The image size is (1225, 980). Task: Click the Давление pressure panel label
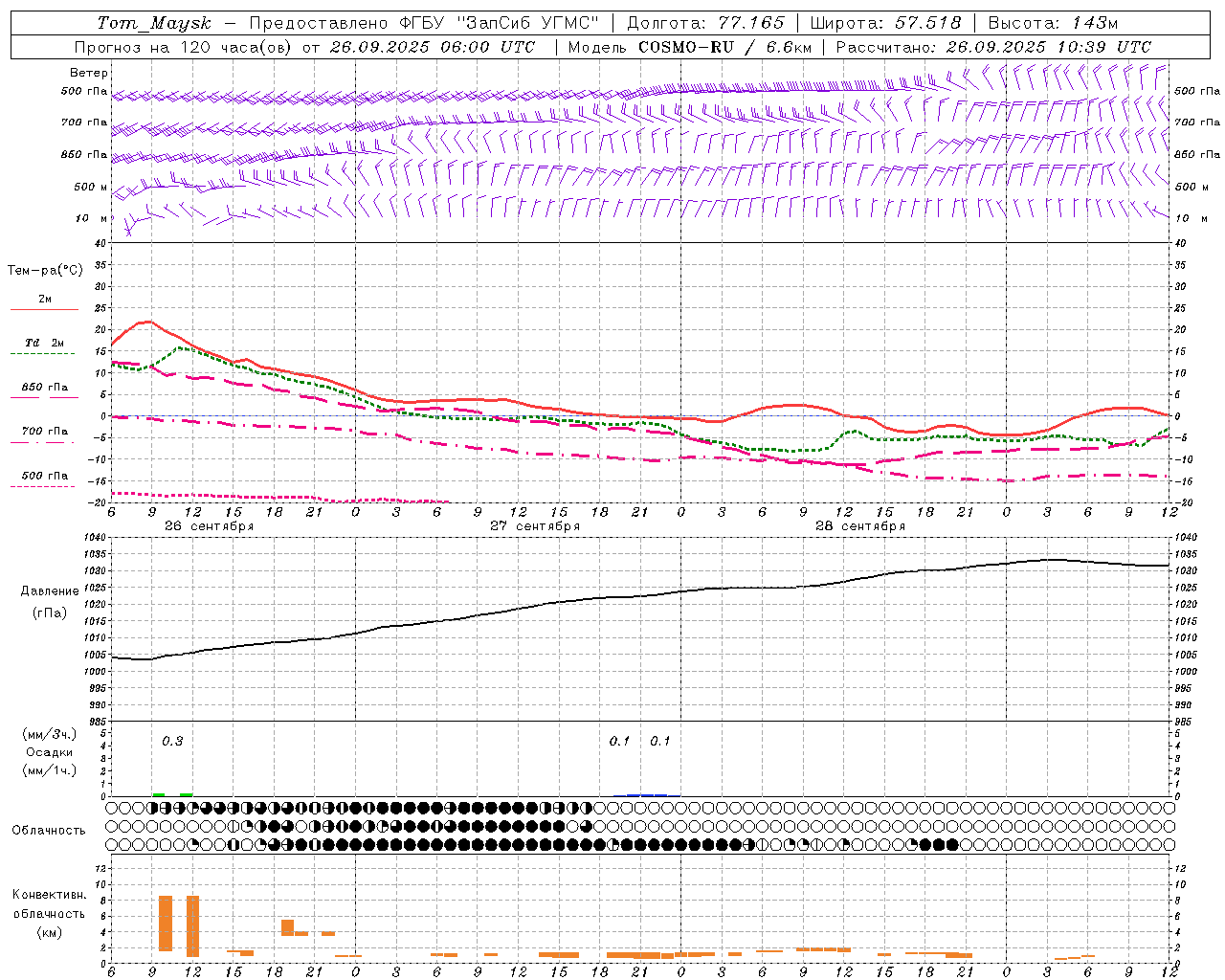click(x=50, y=591)
